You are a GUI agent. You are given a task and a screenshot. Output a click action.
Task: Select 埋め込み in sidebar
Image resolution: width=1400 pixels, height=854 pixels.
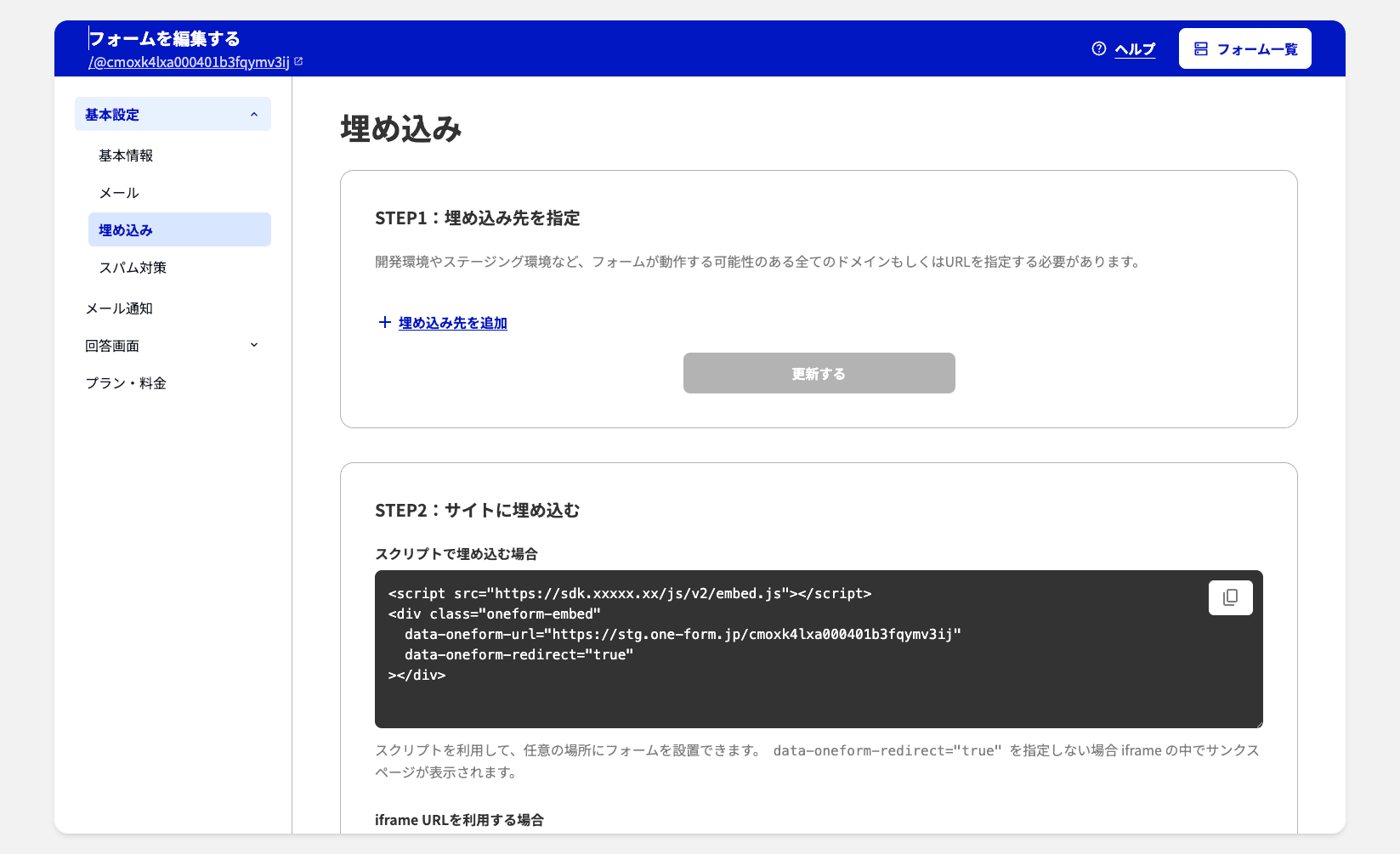179,229
